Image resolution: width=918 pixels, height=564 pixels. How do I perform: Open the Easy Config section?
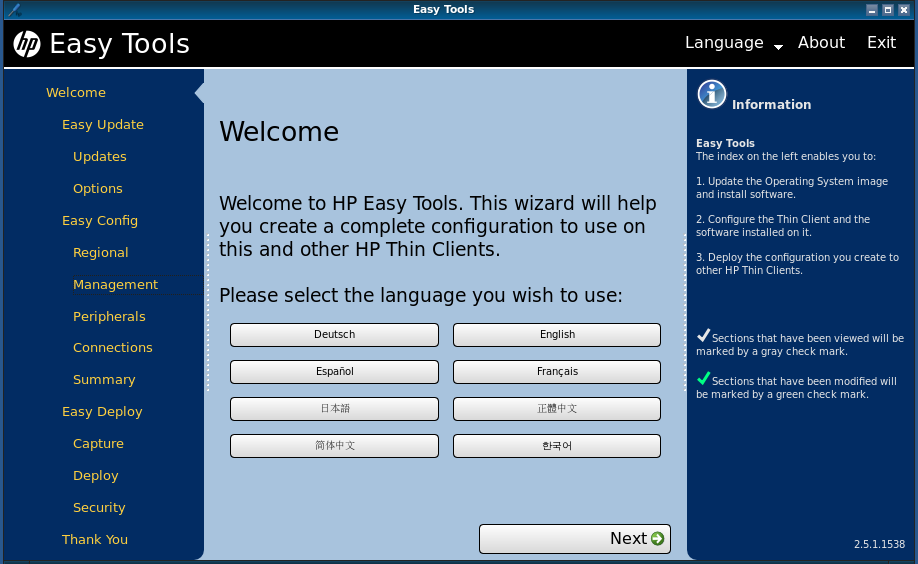point(100,221)
